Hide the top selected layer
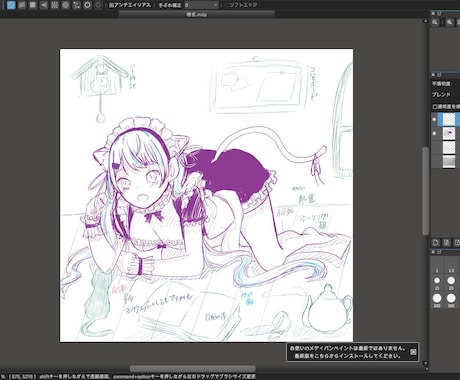 pyautogui.click(x=434, y=119)
